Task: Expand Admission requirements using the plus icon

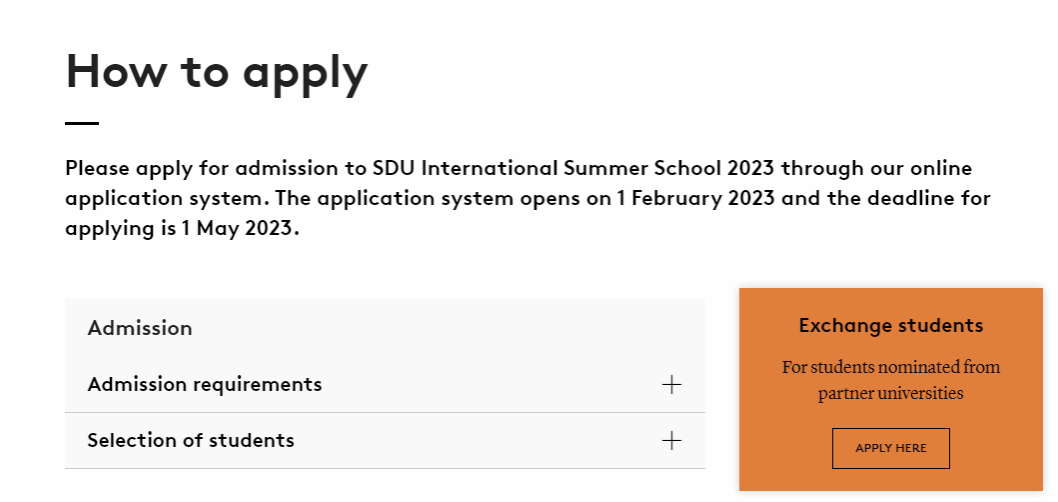Action: pyautogui.click(x=672, y=385)
